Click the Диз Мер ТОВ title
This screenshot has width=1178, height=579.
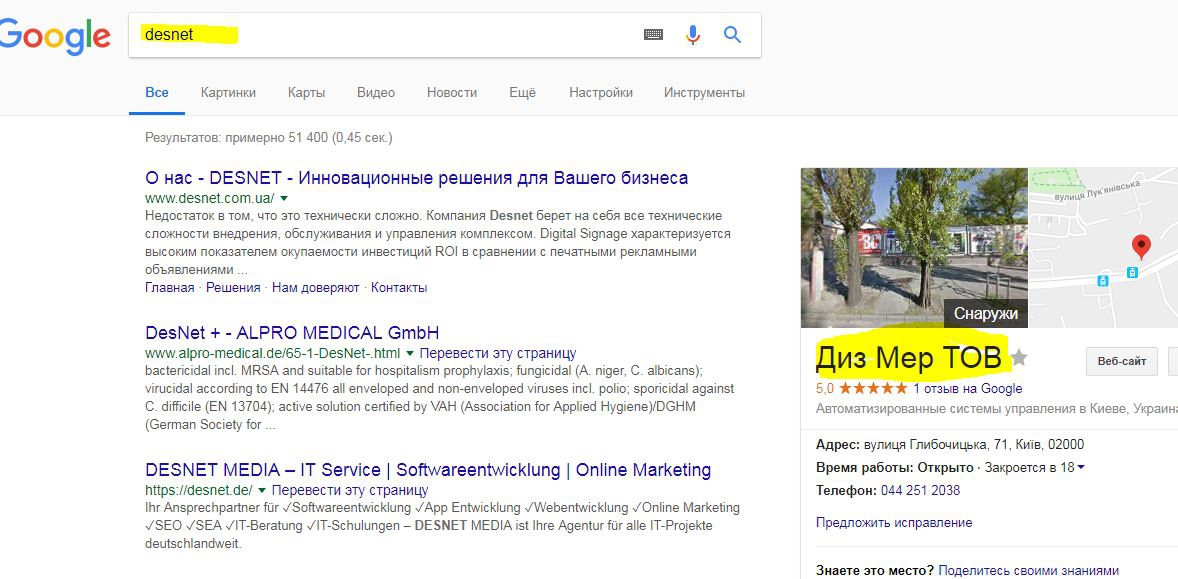pyautogui.click(x=909, y=358)
